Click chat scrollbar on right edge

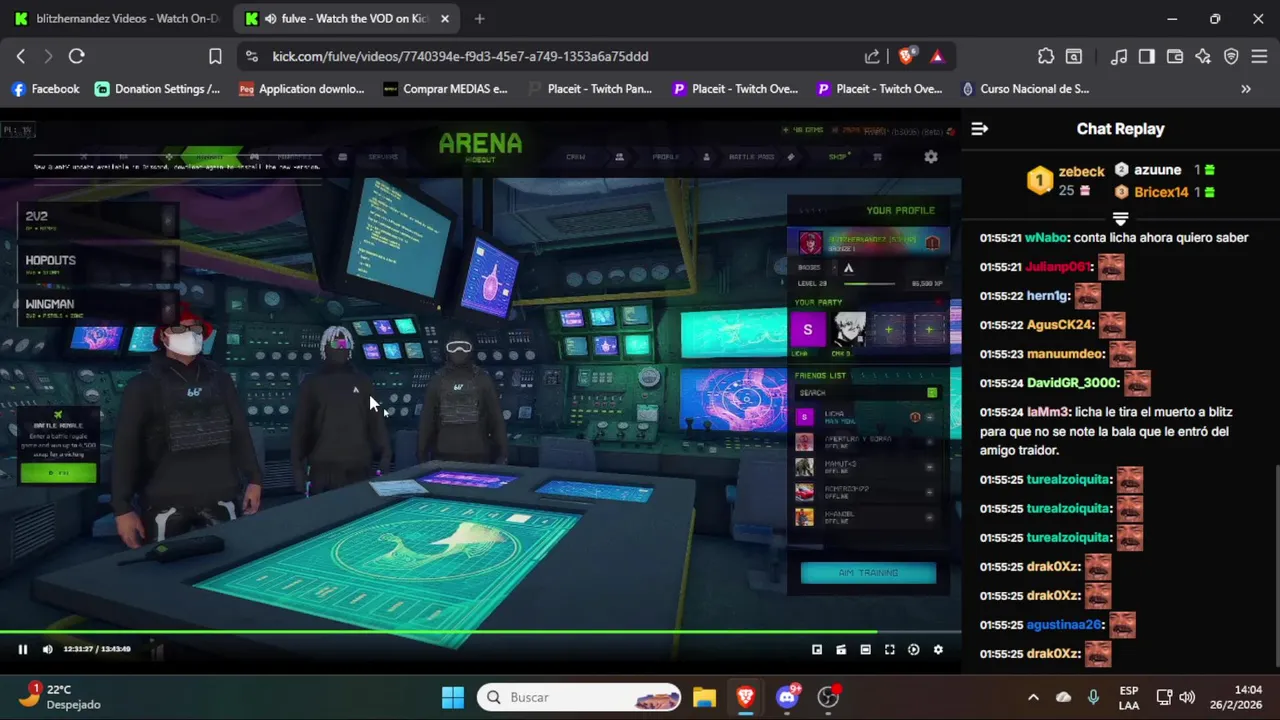coord(1276,565)
